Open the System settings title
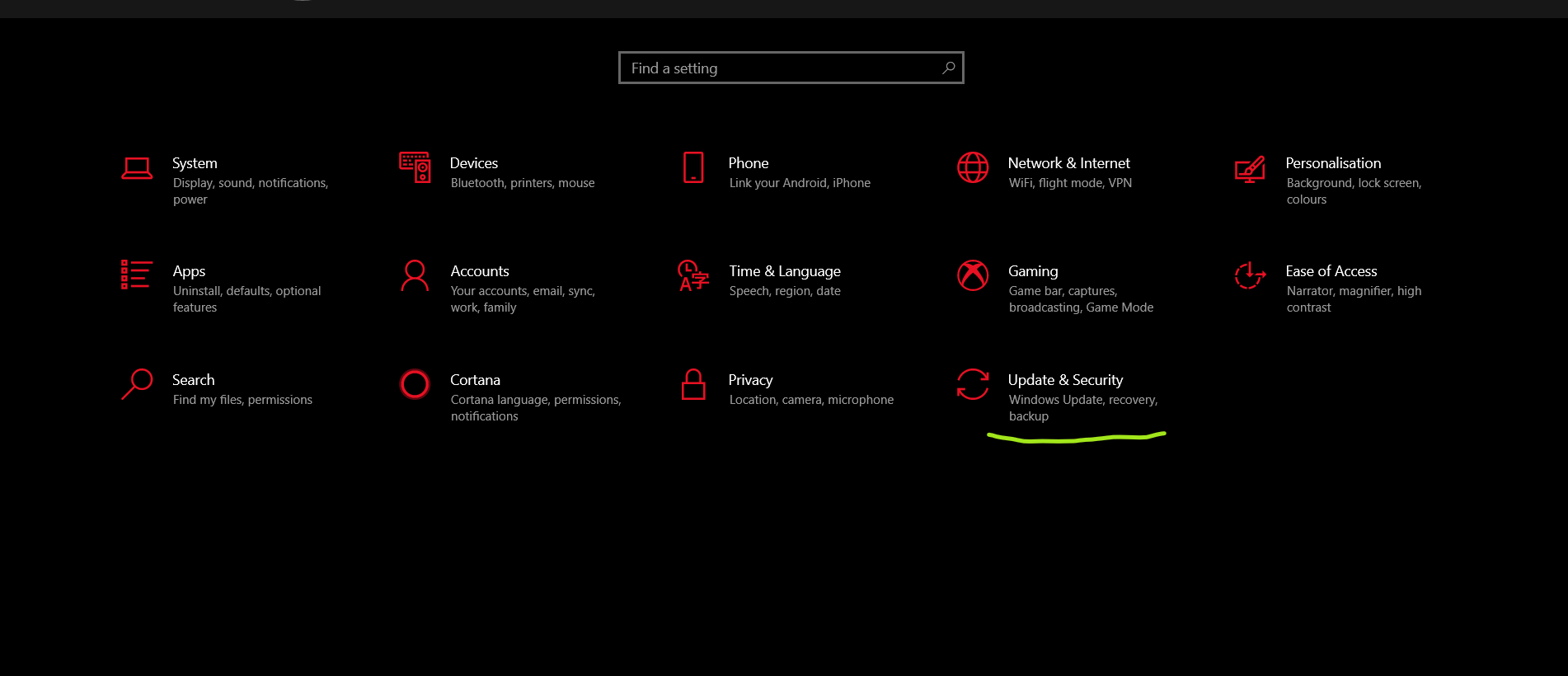This screenshot has width=1568, height=676. coord(195,163)
